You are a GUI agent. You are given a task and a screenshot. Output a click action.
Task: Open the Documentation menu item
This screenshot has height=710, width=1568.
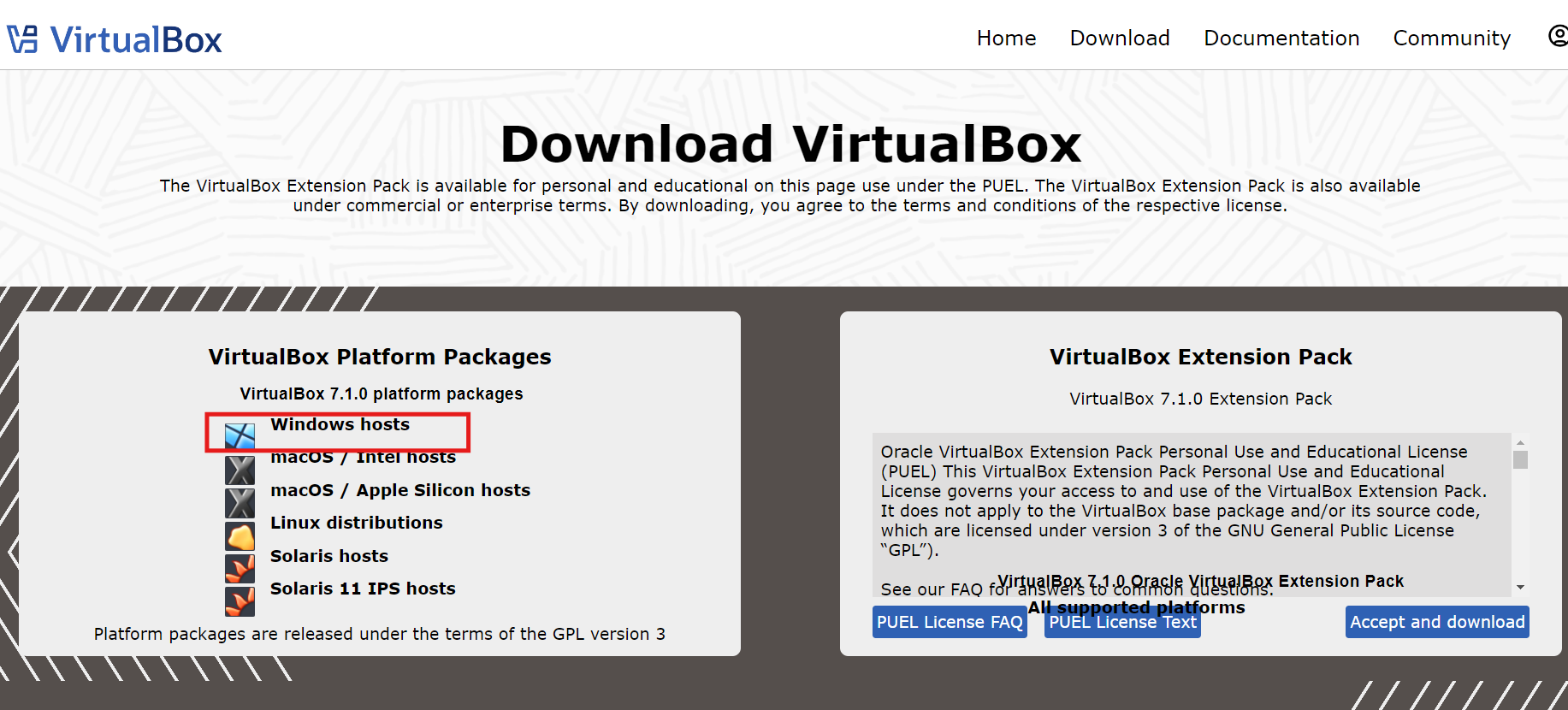click(x=1281, y=38)
